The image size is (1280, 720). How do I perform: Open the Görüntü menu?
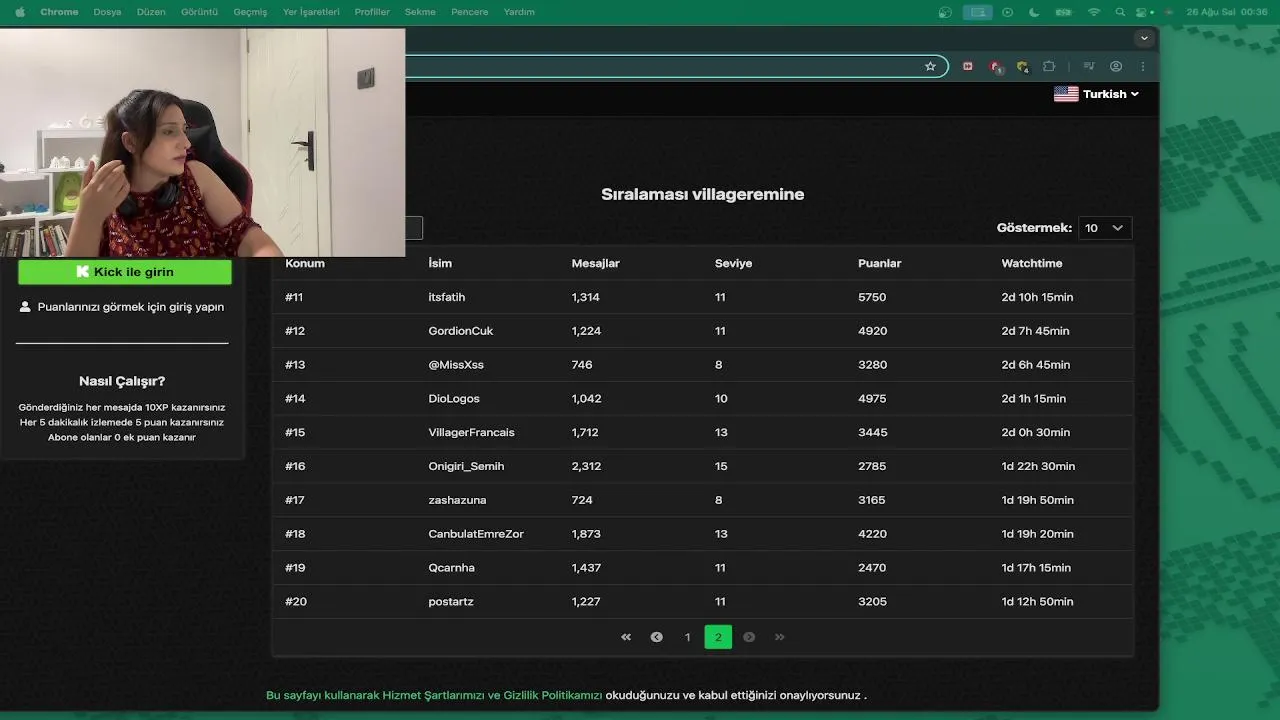pyautogui.click(x=199, y=12)
